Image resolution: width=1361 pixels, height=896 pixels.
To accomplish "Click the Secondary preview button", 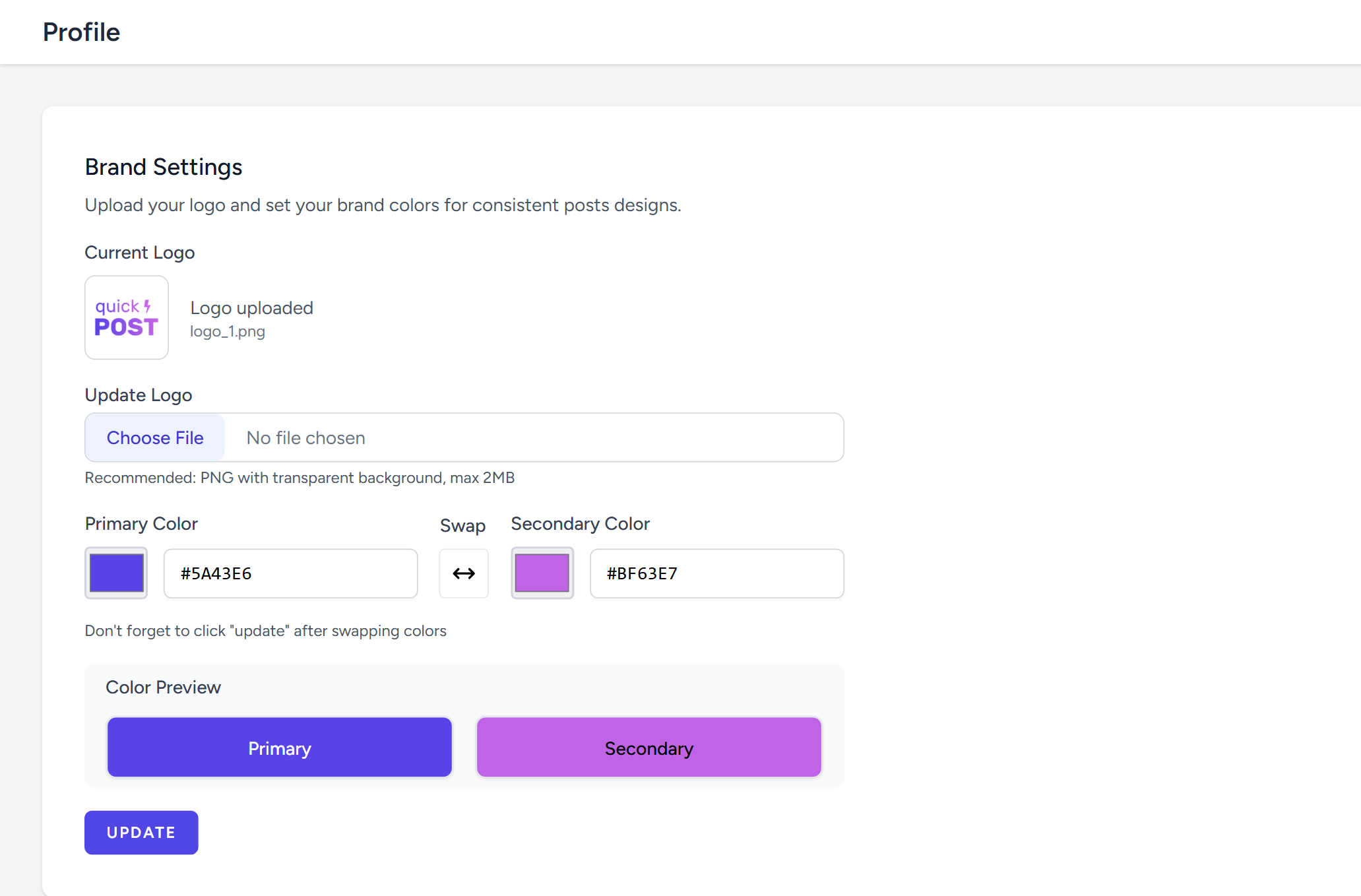I will click(649, 748).
